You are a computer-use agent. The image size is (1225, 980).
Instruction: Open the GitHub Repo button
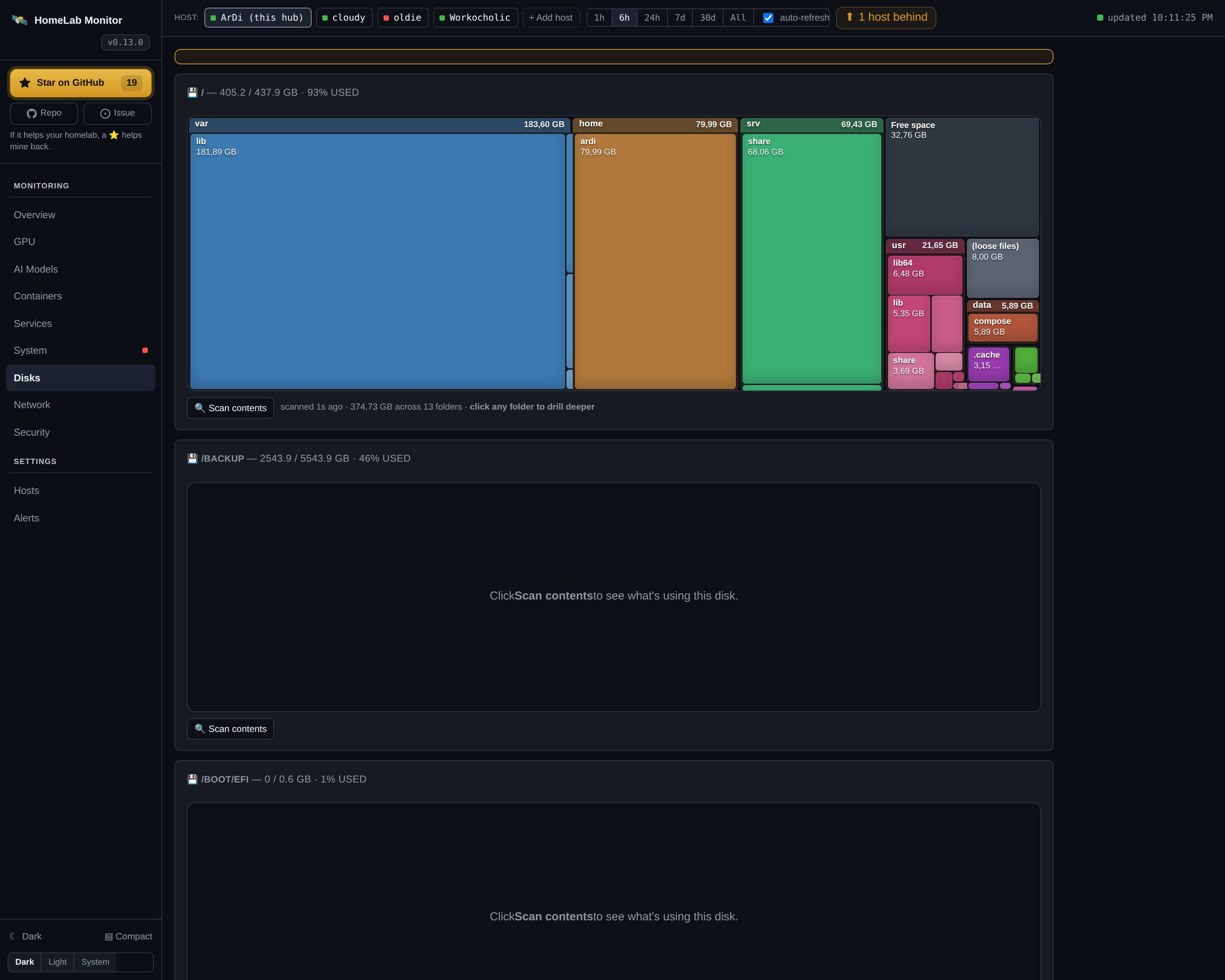(x=44, y=113)
